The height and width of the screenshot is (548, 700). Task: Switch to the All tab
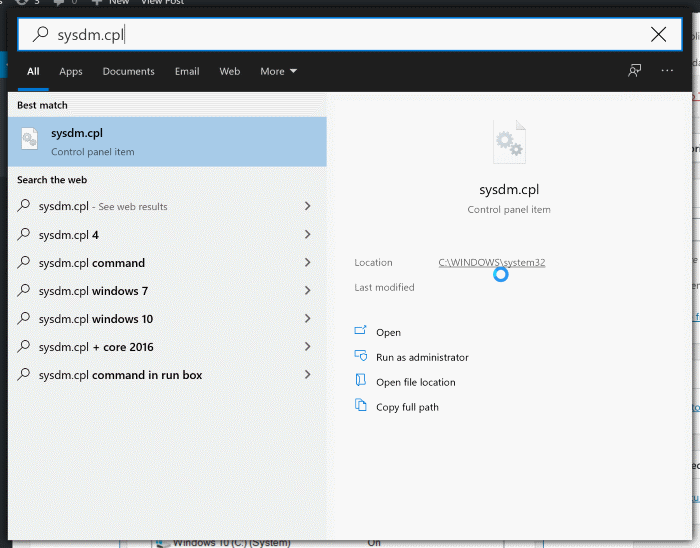coord(33,71)
